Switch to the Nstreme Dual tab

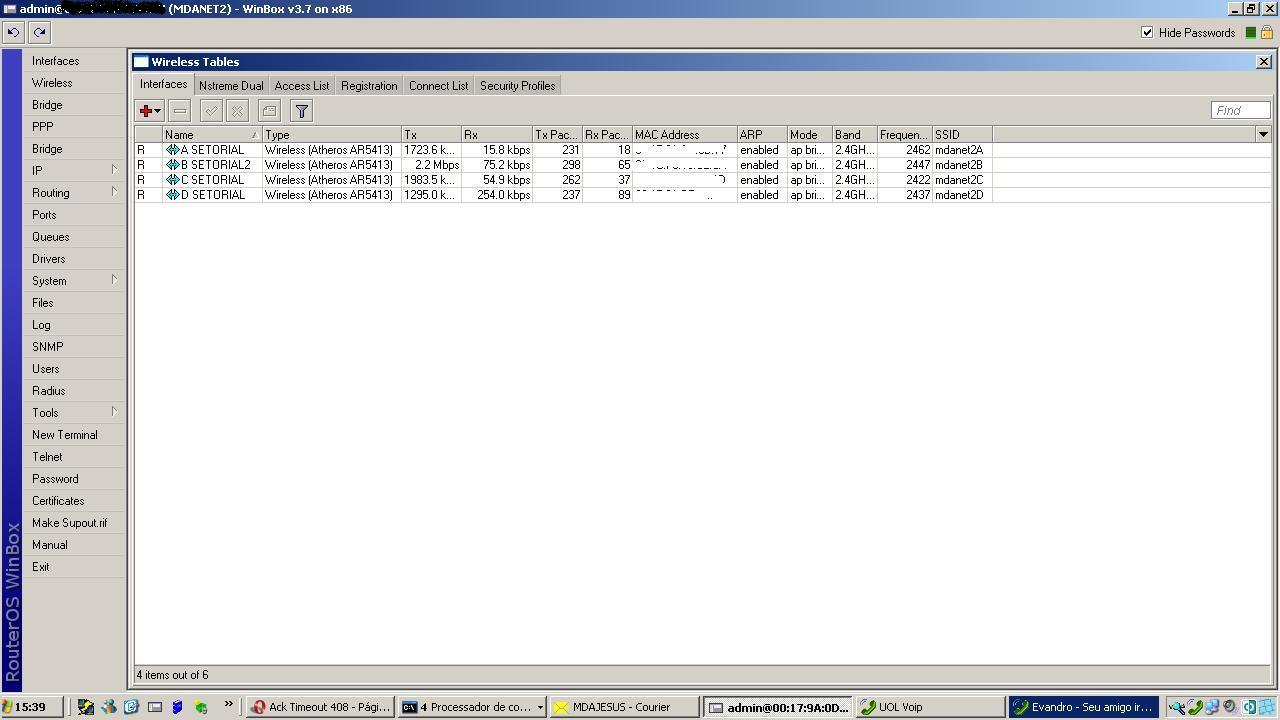(x=231, y=86)
